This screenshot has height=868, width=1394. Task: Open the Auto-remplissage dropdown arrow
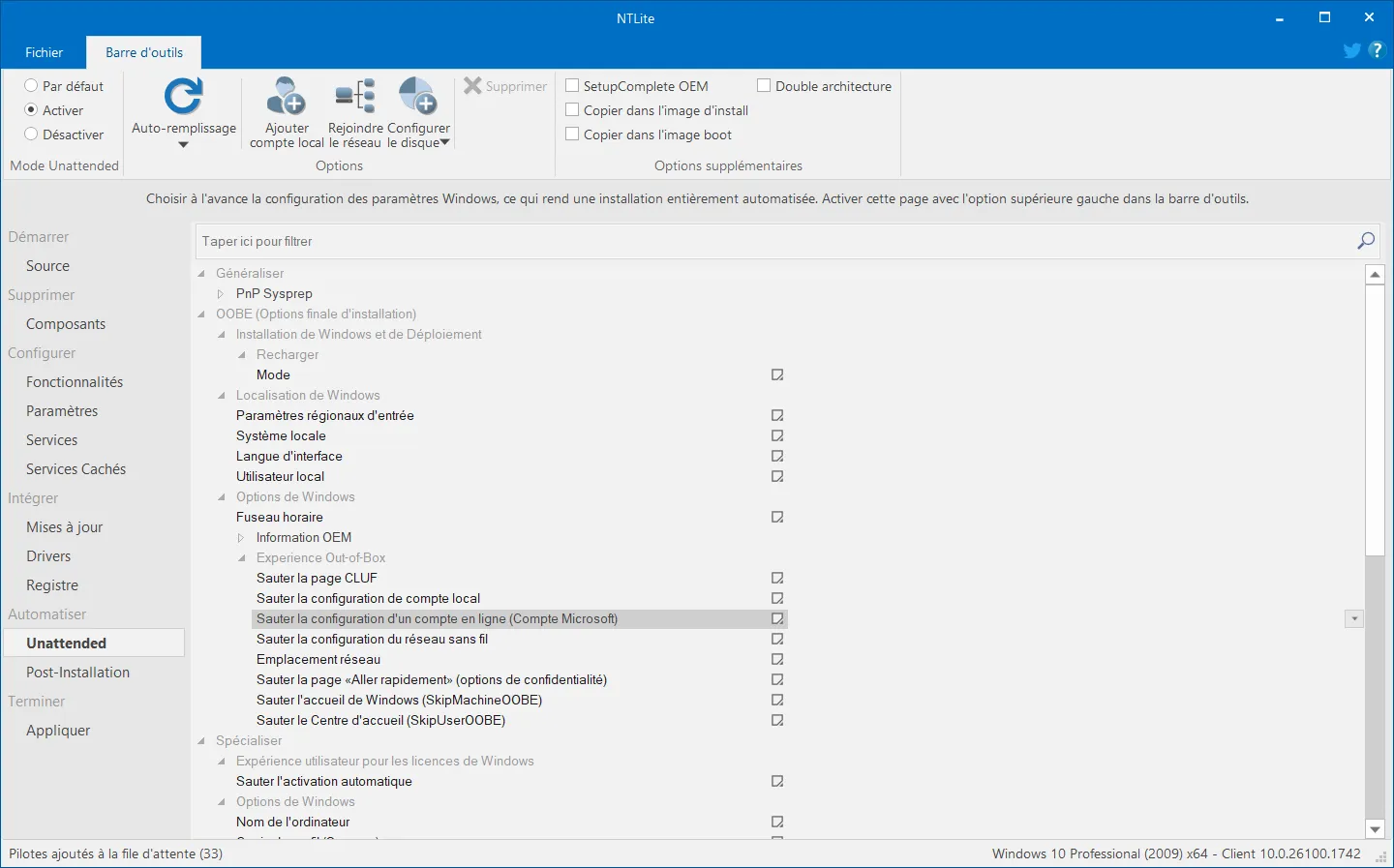(183, 145)
